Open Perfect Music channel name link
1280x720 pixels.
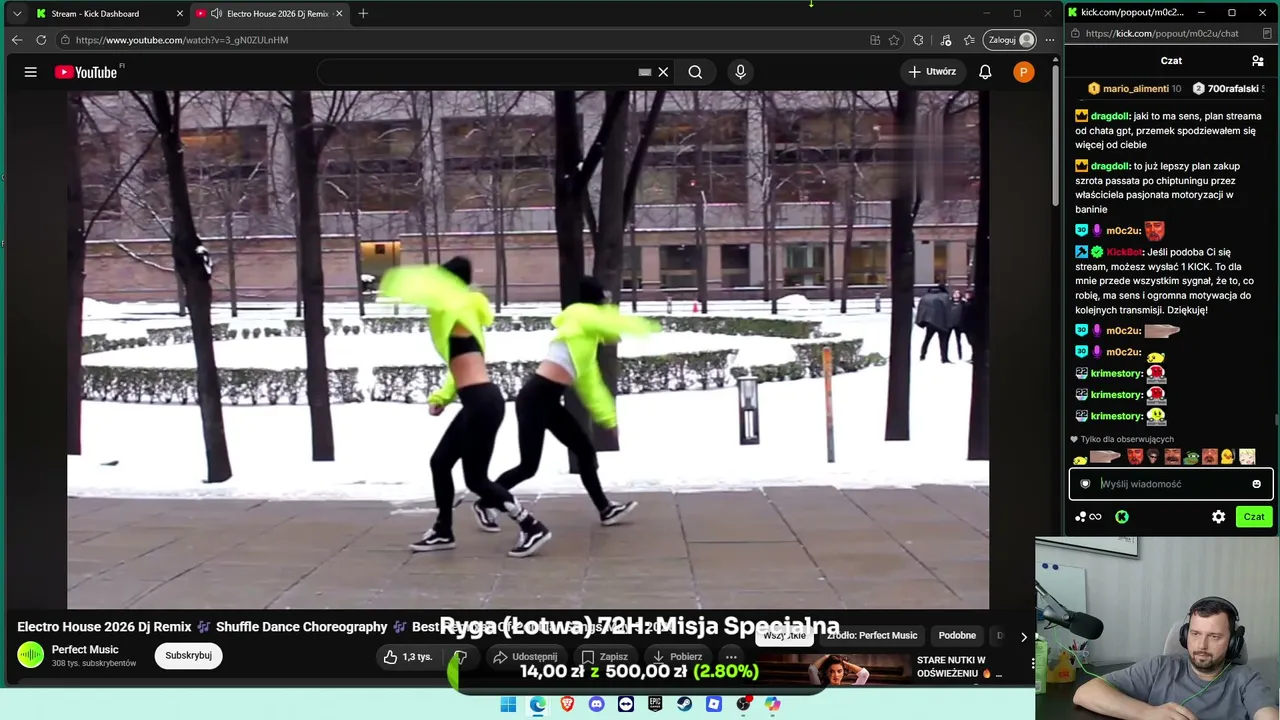[x=85, y=650]
